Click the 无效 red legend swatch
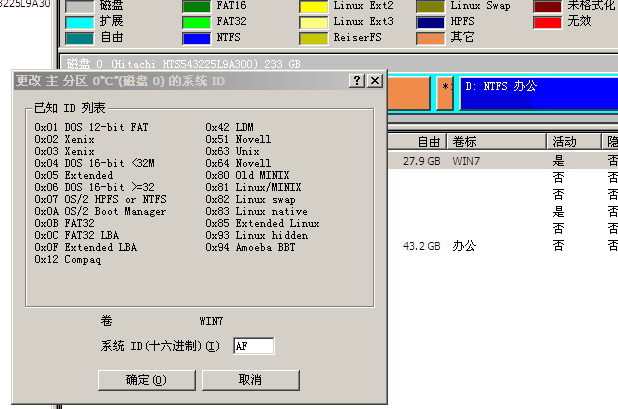Viewport: 618px width, 409px height. (x=548, y=21)
